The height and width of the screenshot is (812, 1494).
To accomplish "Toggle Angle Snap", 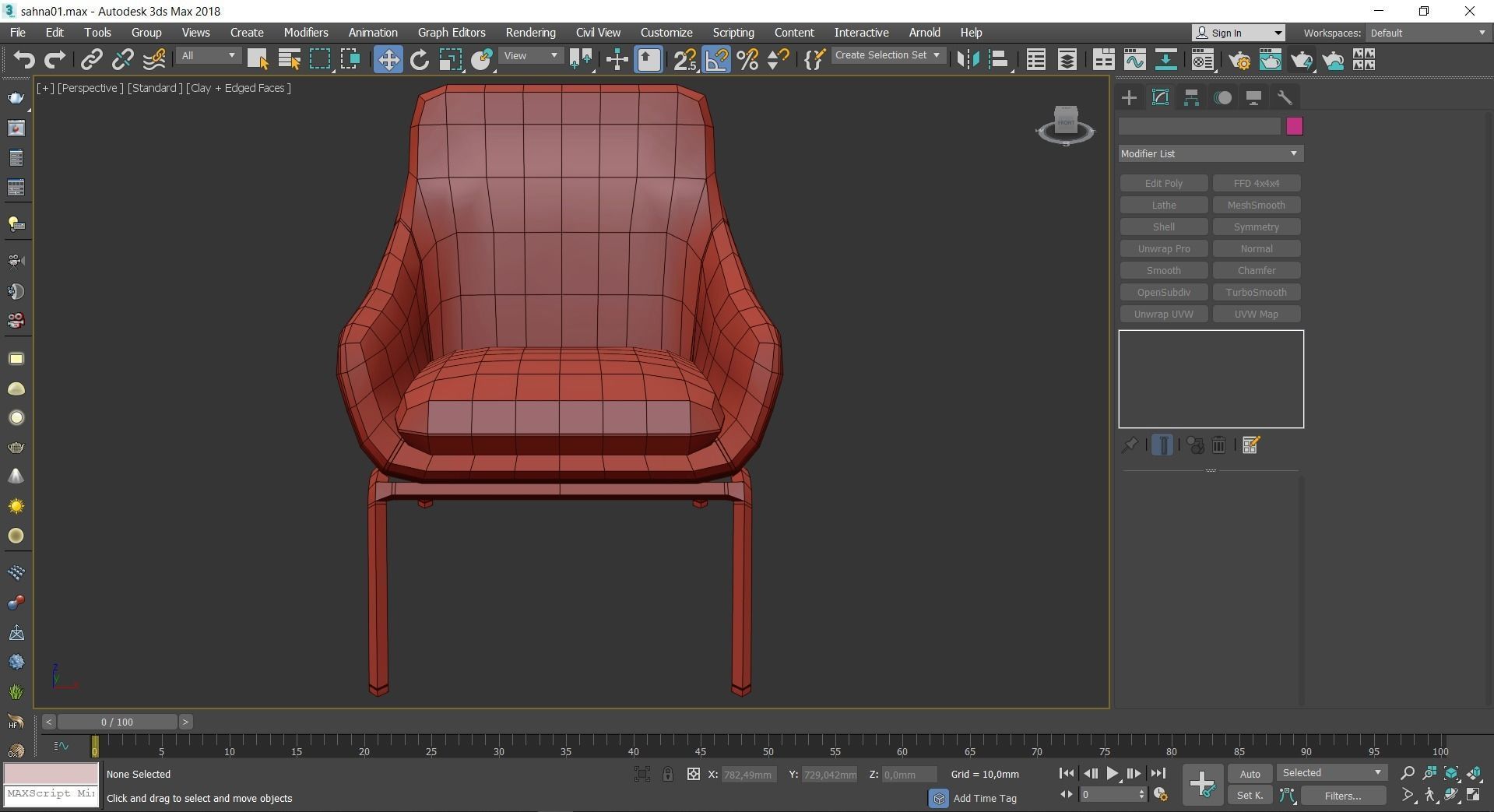I will tap(716, 60).
